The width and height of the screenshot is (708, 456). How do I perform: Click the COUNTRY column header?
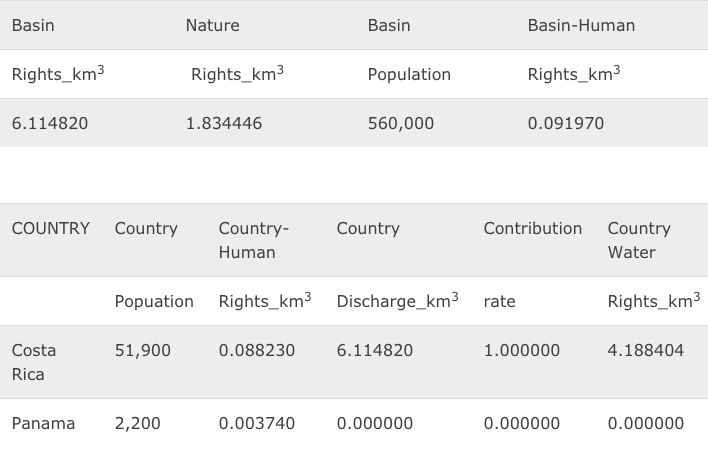pyautogui.click(x=51, y=228)
